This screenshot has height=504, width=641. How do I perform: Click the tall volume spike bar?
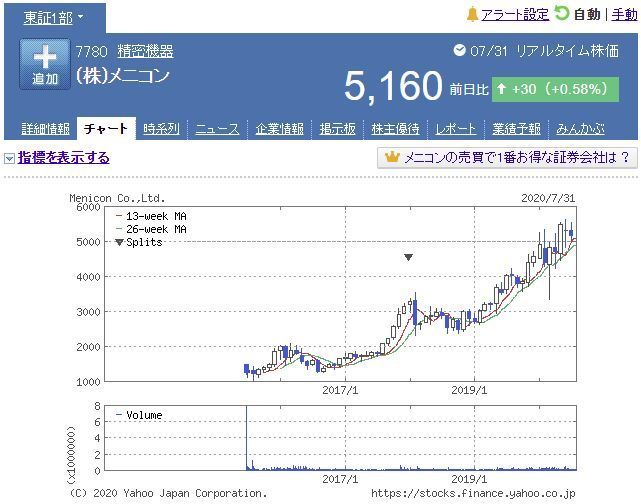(x=247, y=438)
